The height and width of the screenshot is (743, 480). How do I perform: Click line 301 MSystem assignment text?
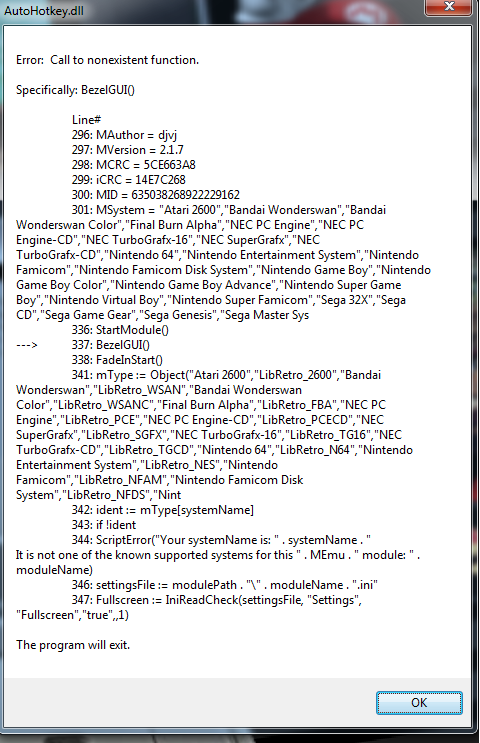(223, 263)
